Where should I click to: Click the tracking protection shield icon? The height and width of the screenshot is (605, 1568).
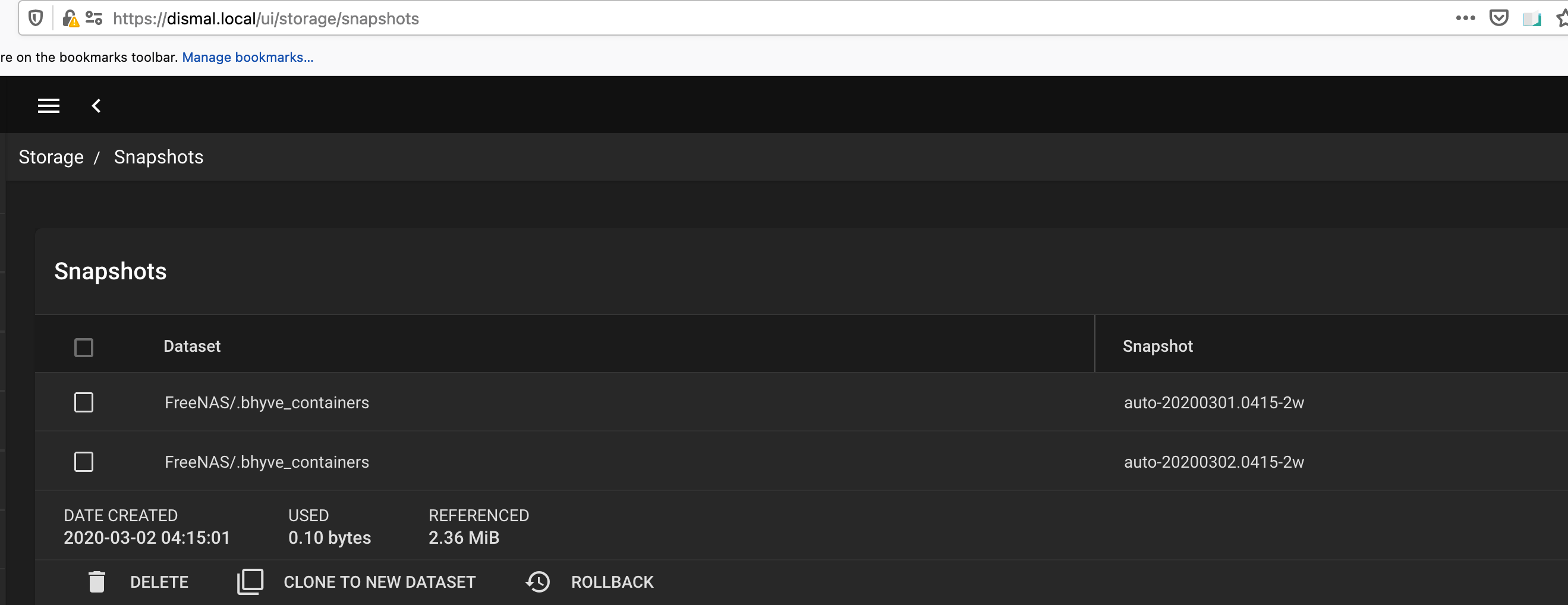coord(36,19)
